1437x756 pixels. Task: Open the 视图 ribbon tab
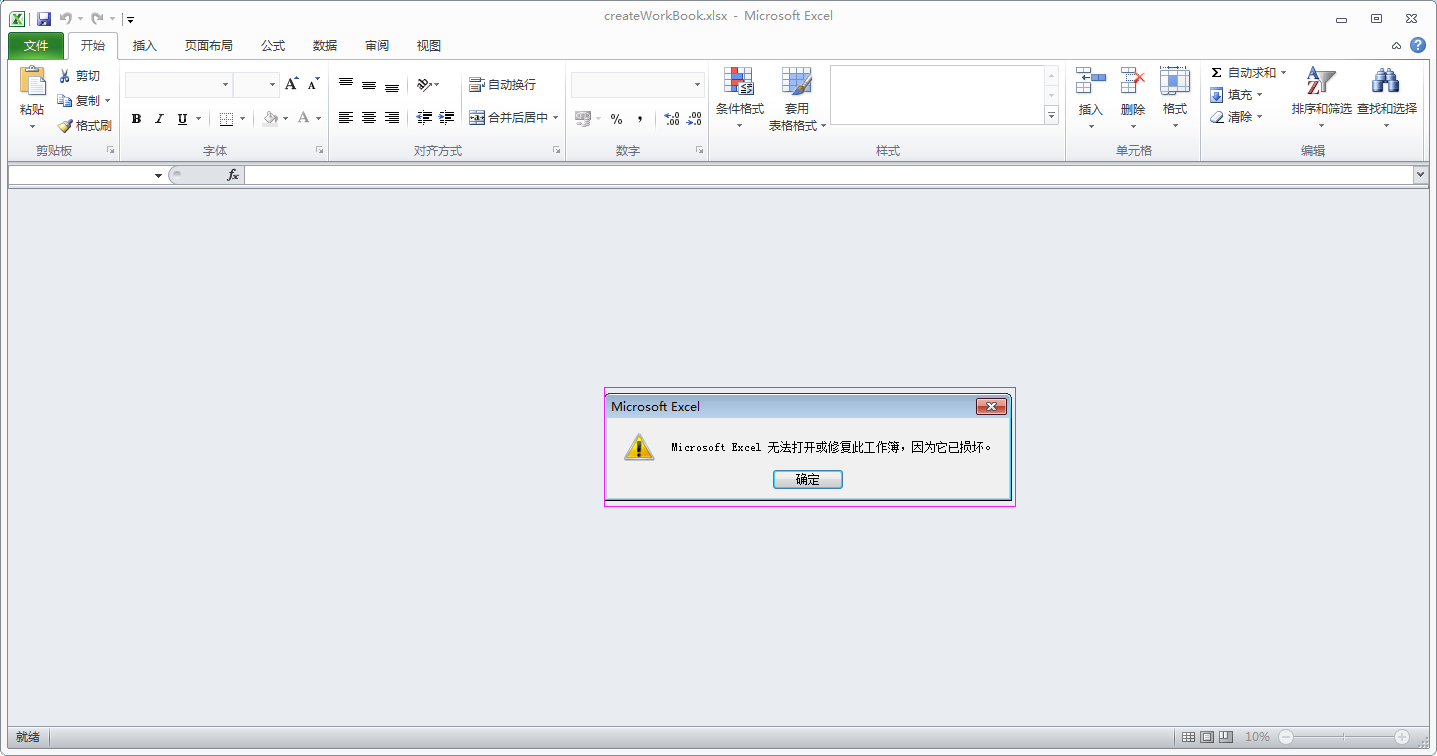pos(429,46)
